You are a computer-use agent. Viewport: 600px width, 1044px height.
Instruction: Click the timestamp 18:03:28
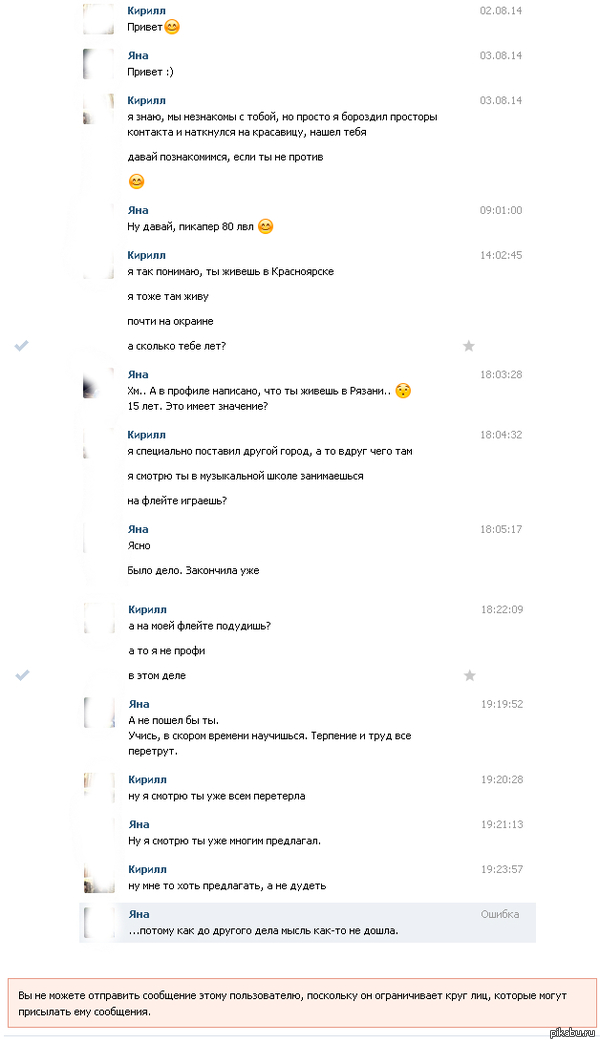click(499, 374)
